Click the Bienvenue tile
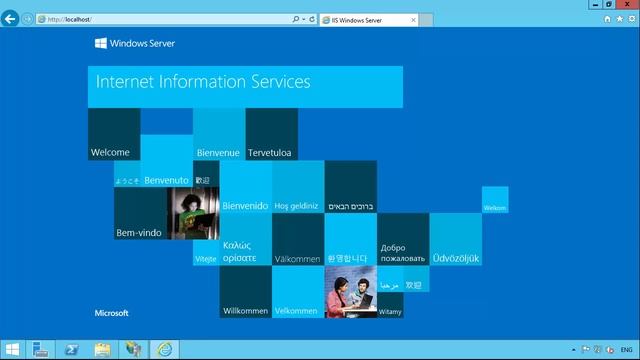The height and width of the screenshot is (360, 640). [219, 134]
